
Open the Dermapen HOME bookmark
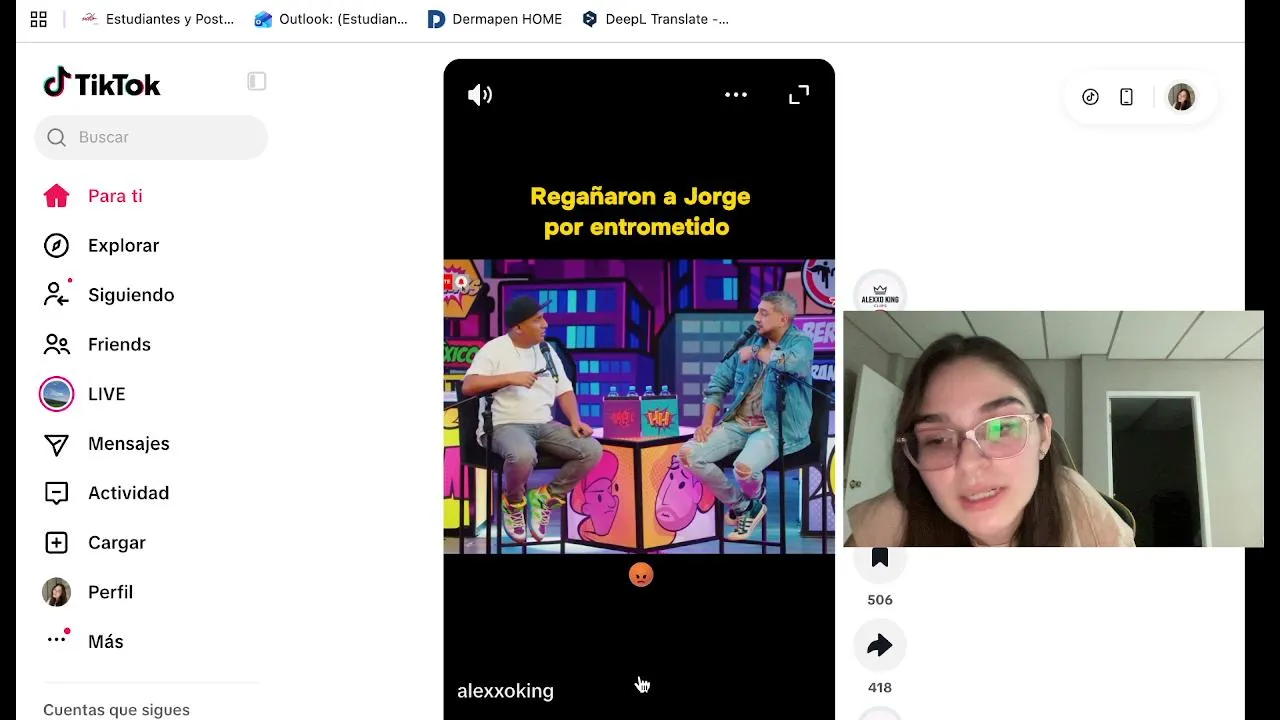click(x=495, y=19)
